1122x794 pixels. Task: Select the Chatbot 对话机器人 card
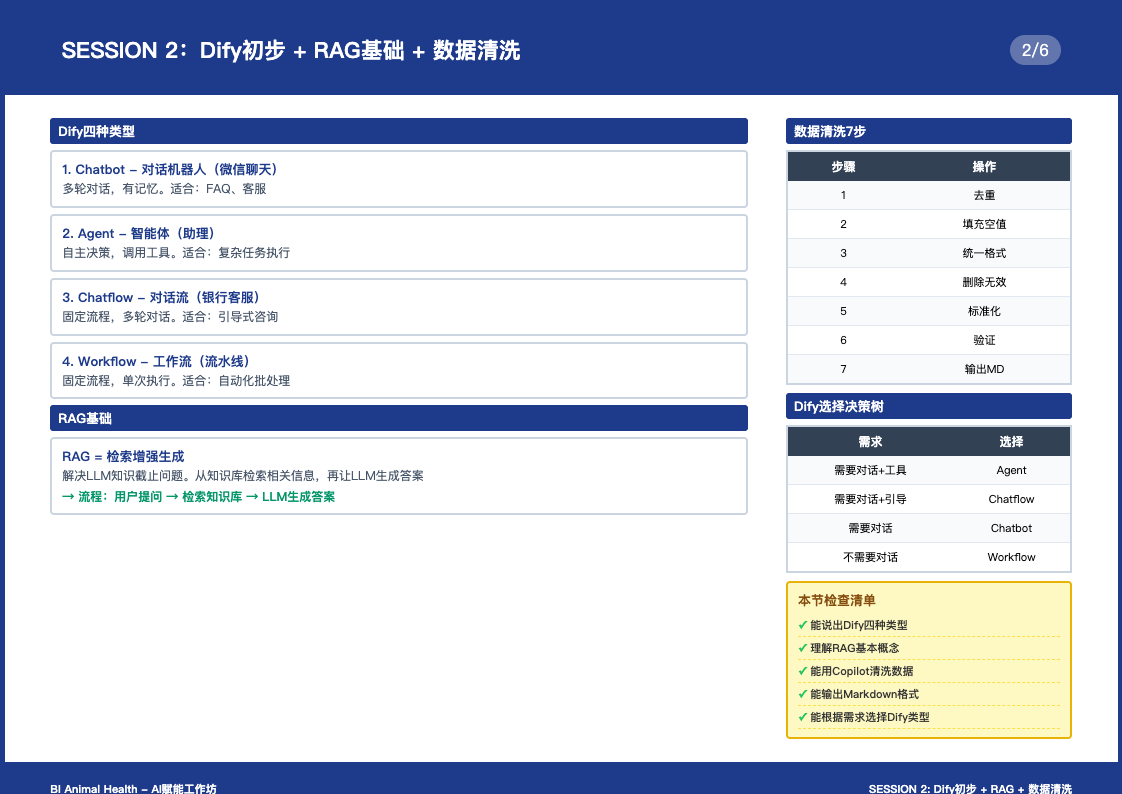(398, 179)
